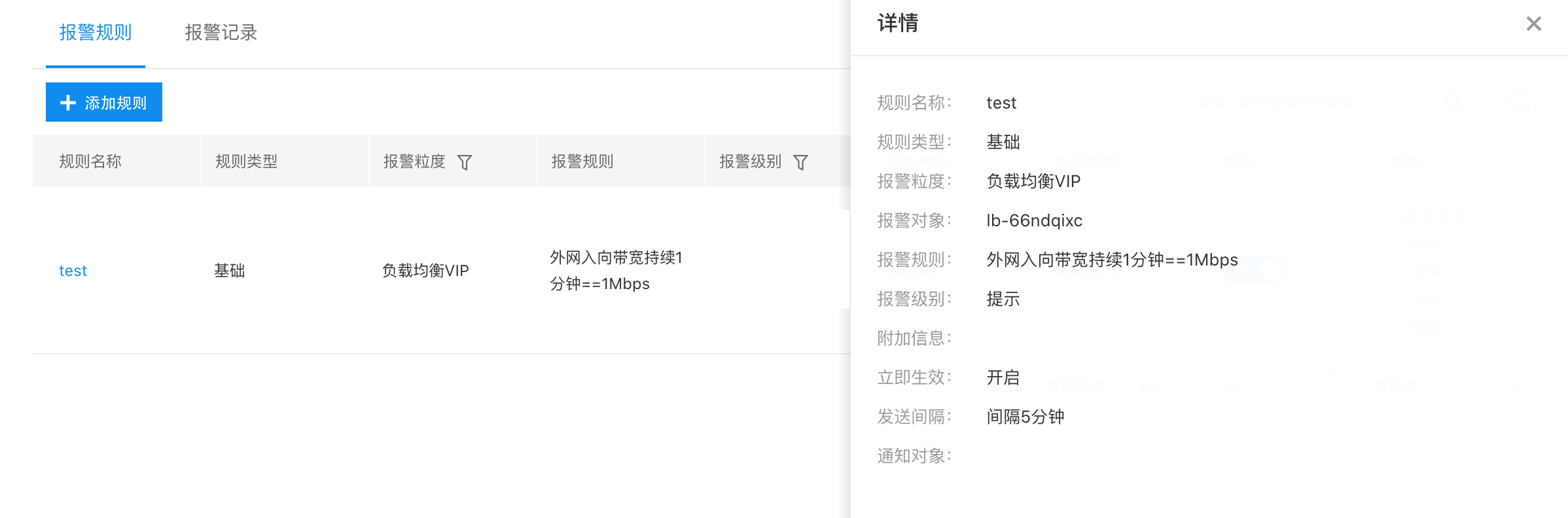
Task: Click the 间隔5分钟 send interval value
Action: 1025,417
